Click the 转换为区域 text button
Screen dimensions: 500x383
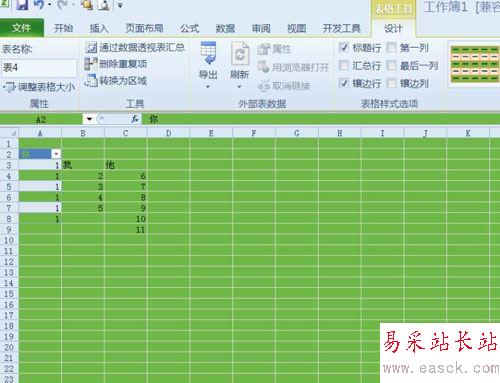click(123, 80)
